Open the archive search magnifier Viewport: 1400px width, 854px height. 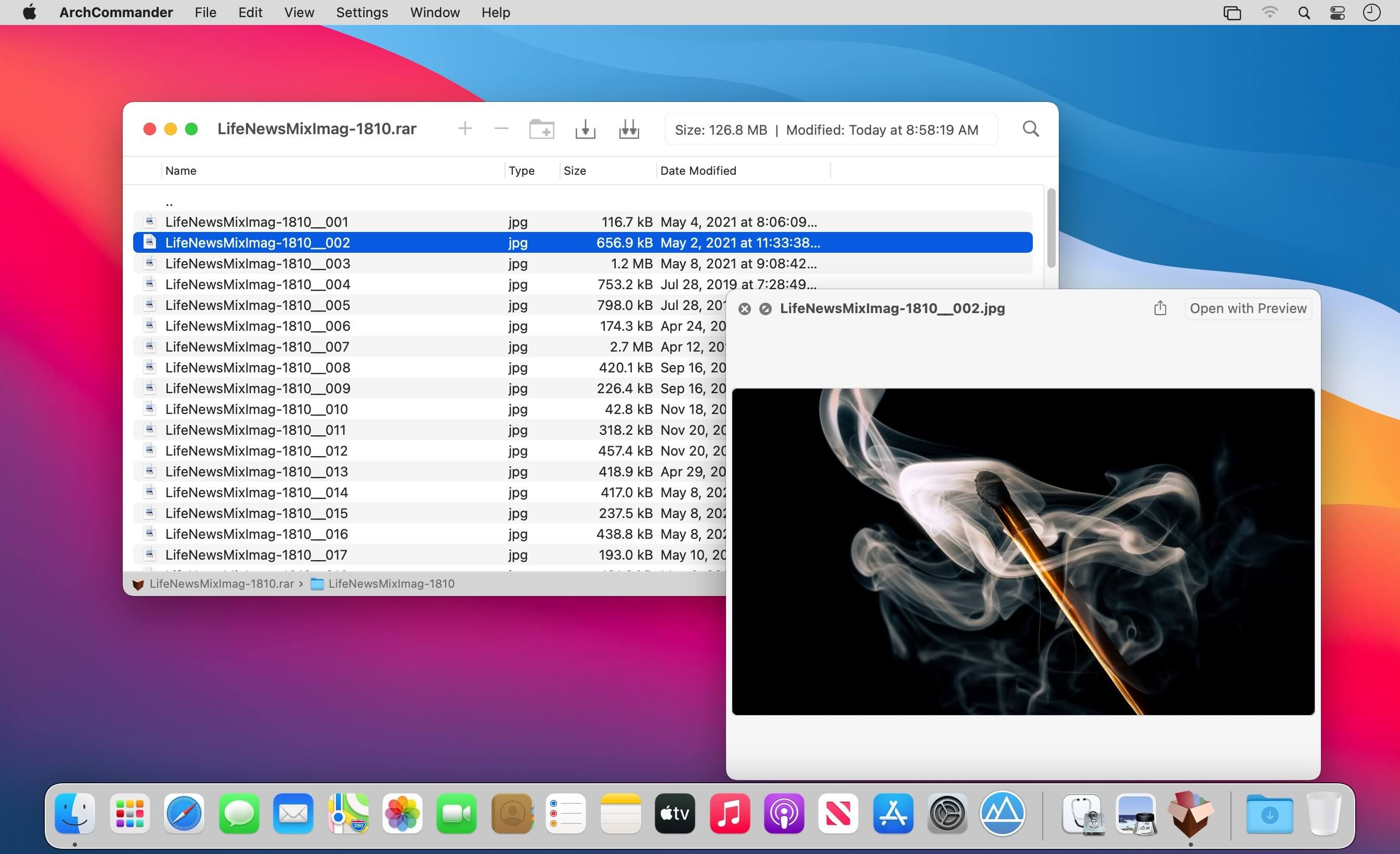1031,129
